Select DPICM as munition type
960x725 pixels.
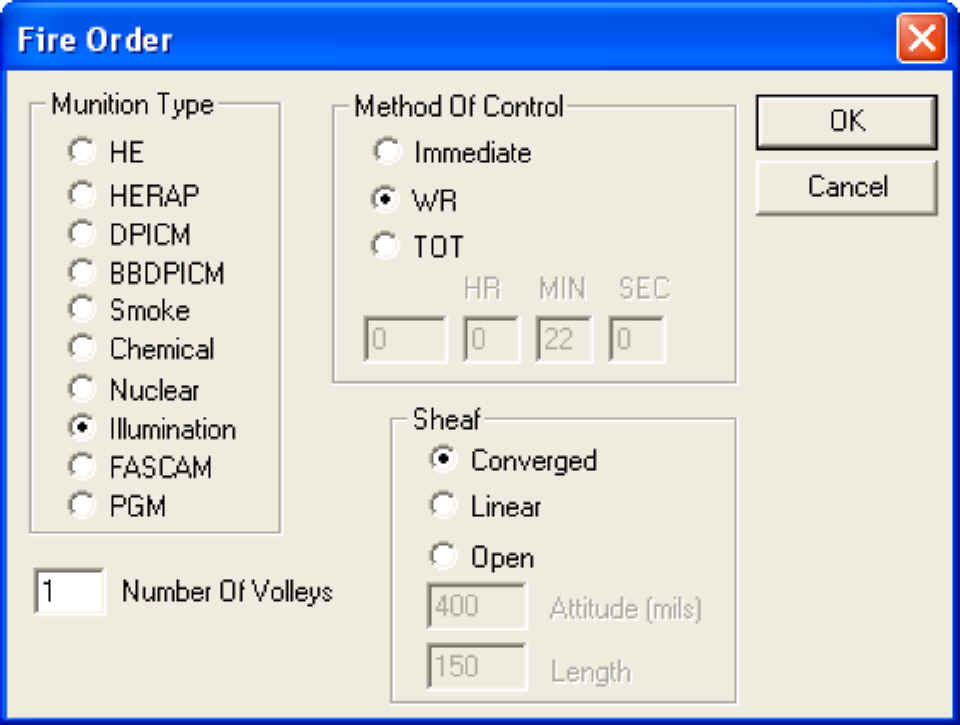click(81, 234)
